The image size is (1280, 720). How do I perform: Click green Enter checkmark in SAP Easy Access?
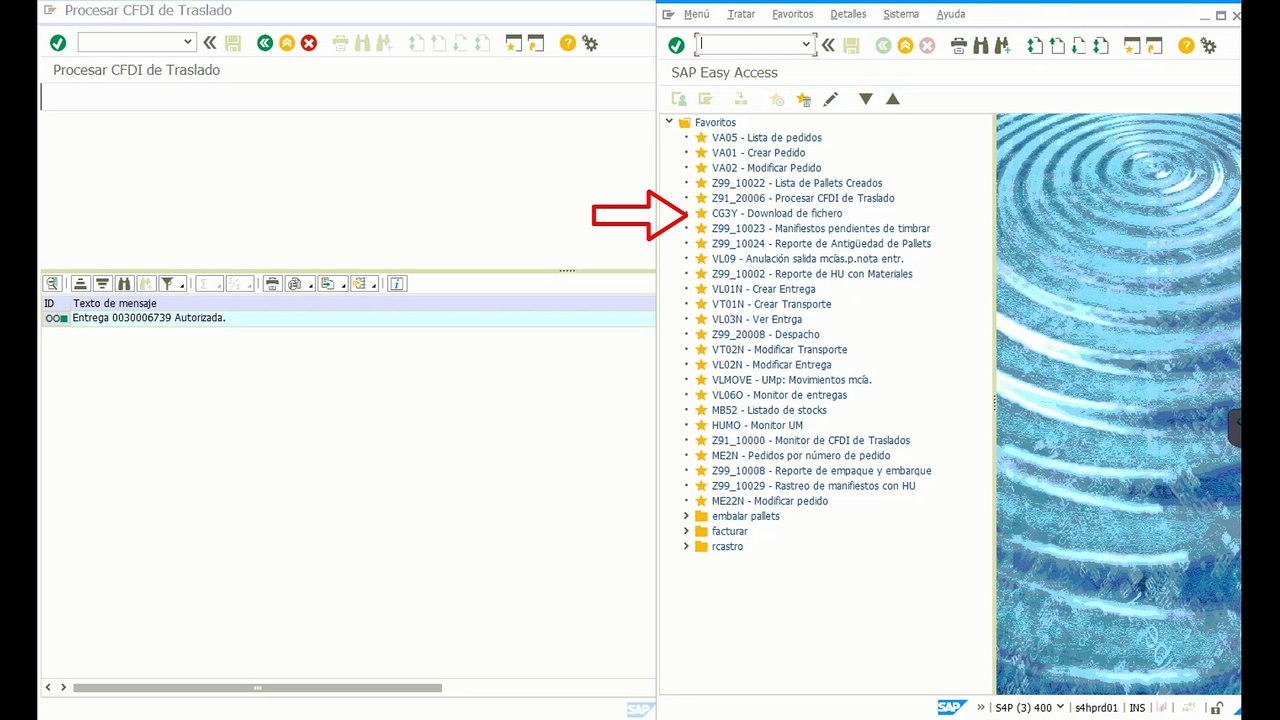(676, 45)
